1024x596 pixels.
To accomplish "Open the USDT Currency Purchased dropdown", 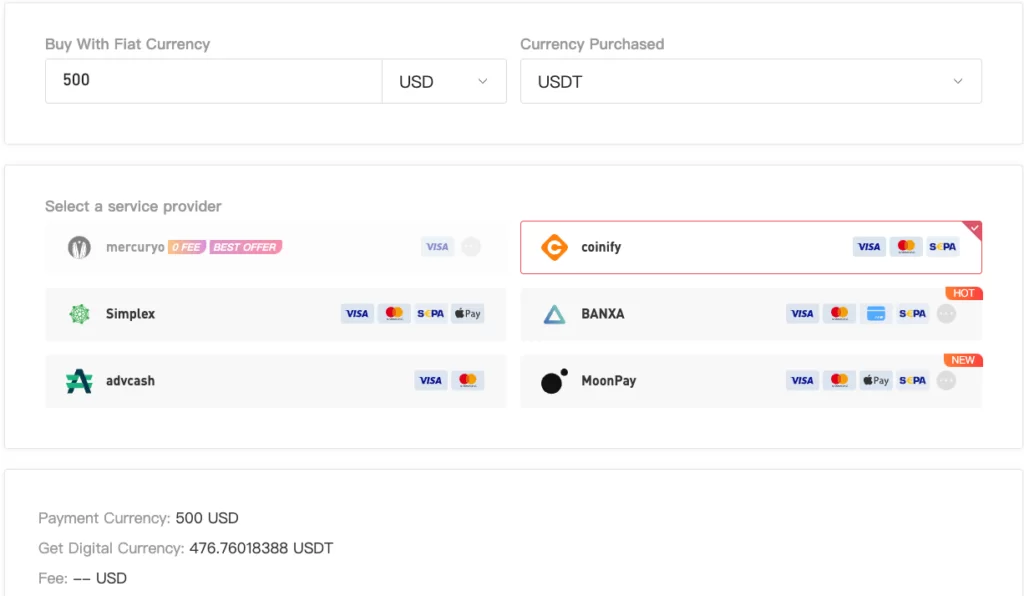I will [748, 81].
